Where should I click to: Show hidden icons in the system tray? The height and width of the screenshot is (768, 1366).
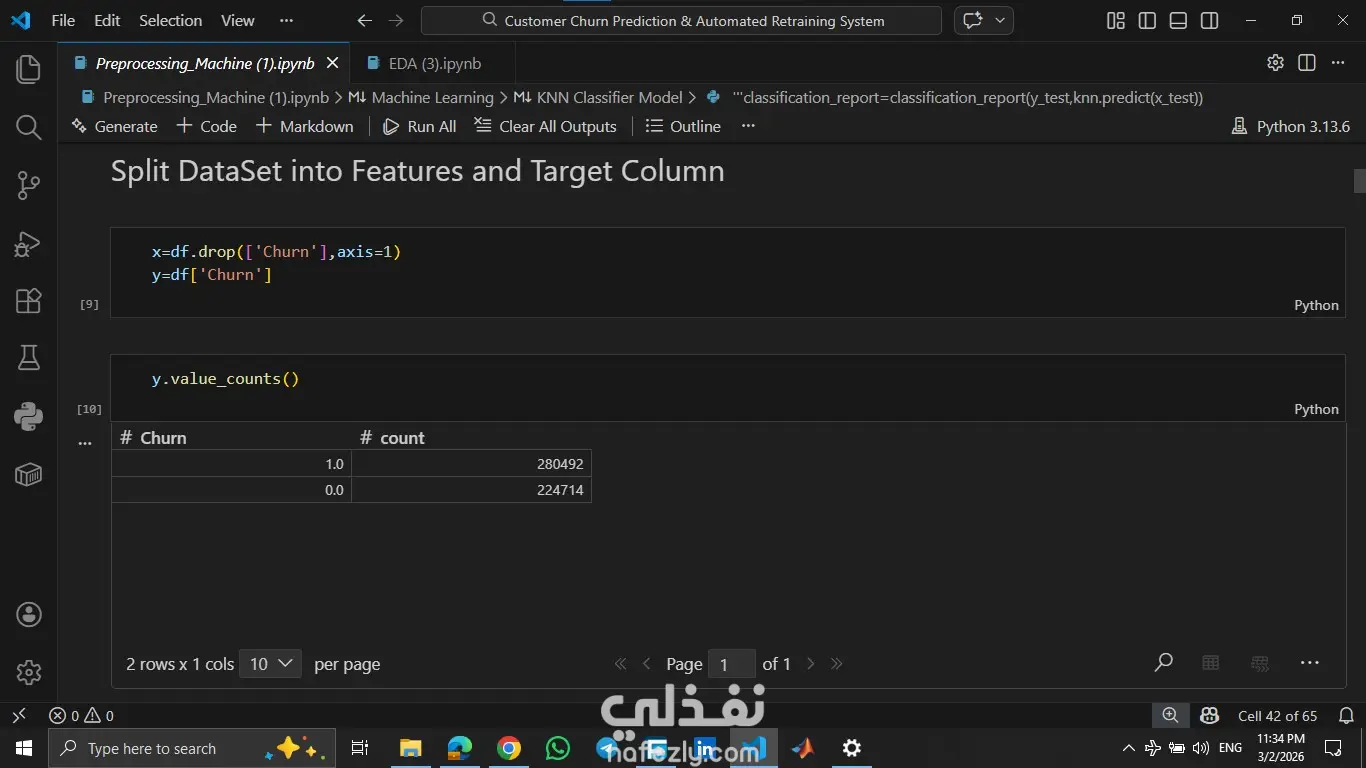tap(1129, 748)
